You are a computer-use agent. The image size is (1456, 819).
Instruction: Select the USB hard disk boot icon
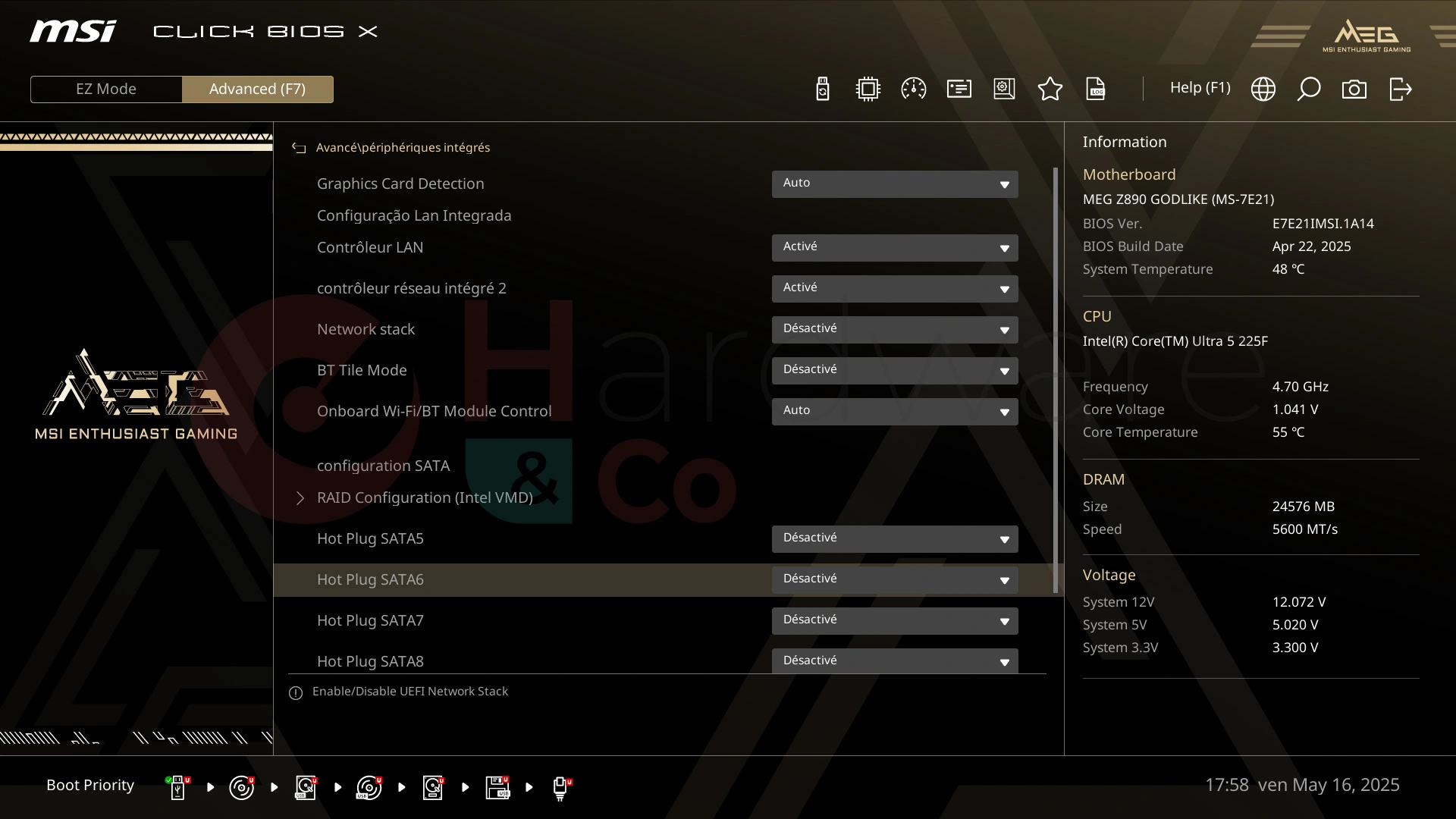point(306,787)
